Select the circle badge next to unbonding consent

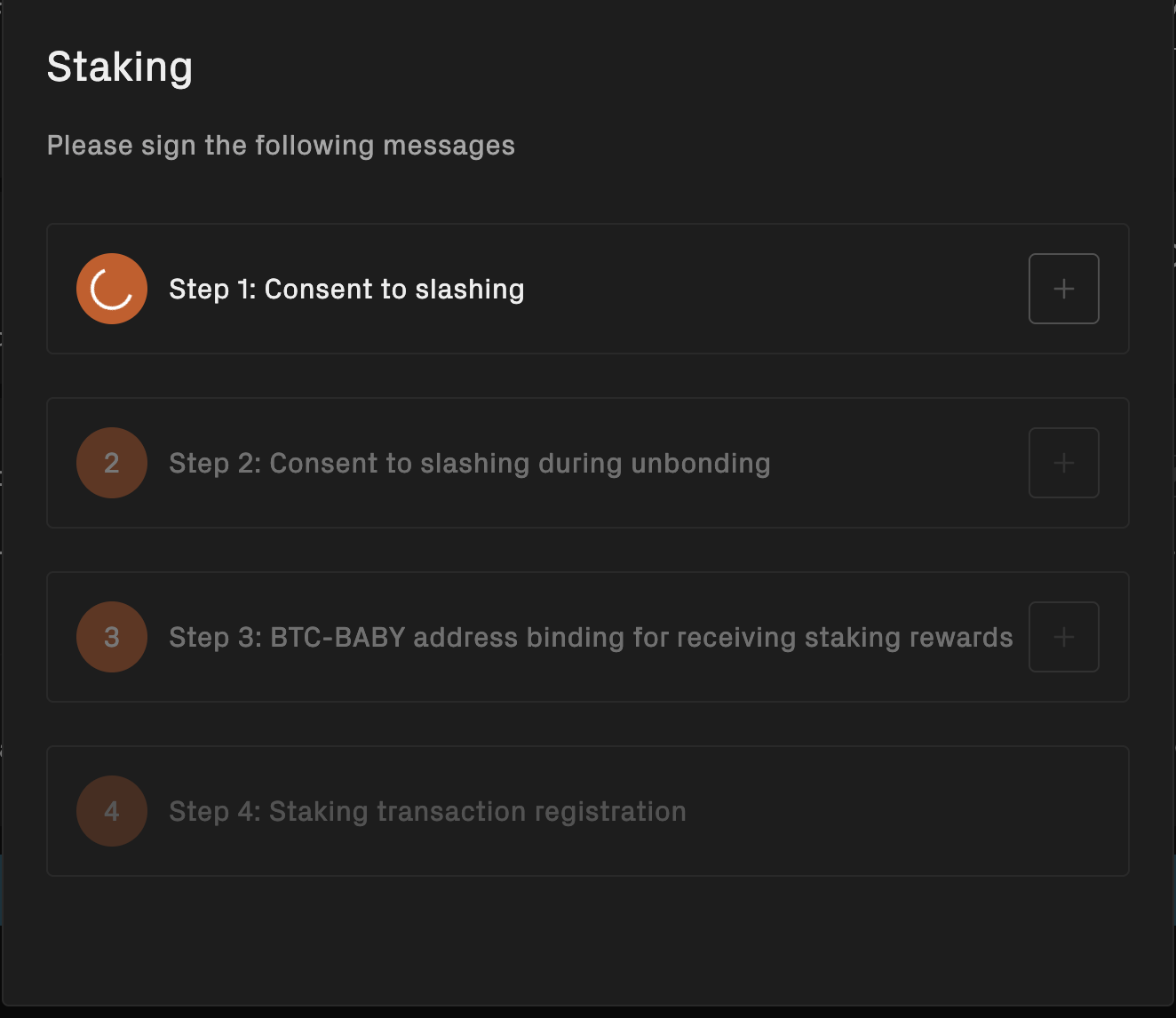112,463
